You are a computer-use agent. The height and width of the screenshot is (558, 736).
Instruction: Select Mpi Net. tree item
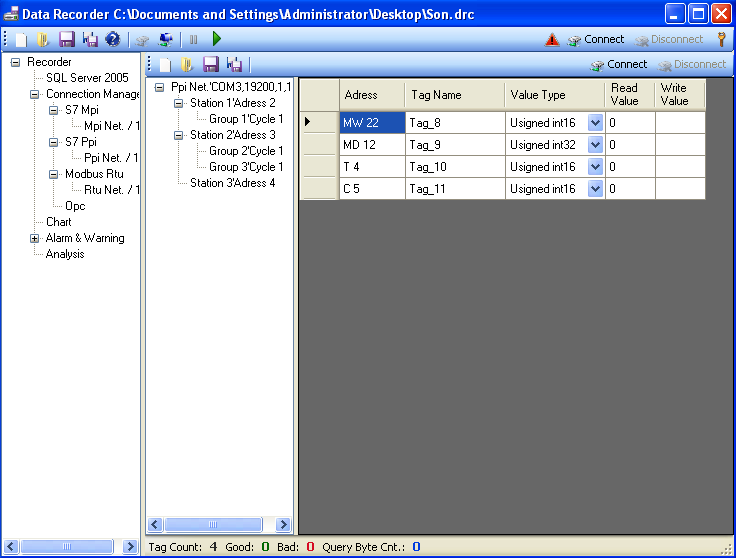coord(111,126)
